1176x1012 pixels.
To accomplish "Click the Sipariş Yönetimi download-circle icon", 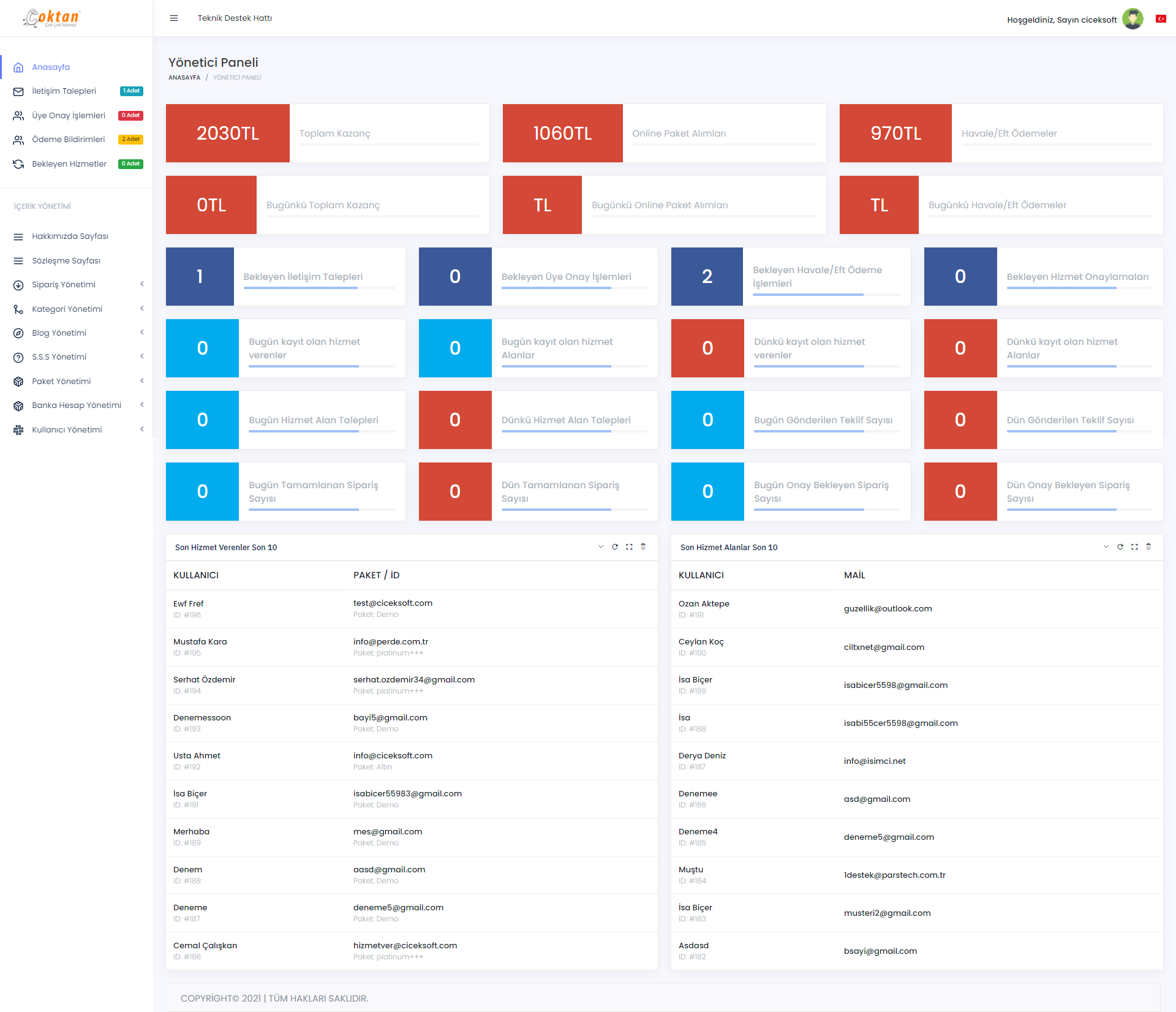I will [x=18, y=285].
